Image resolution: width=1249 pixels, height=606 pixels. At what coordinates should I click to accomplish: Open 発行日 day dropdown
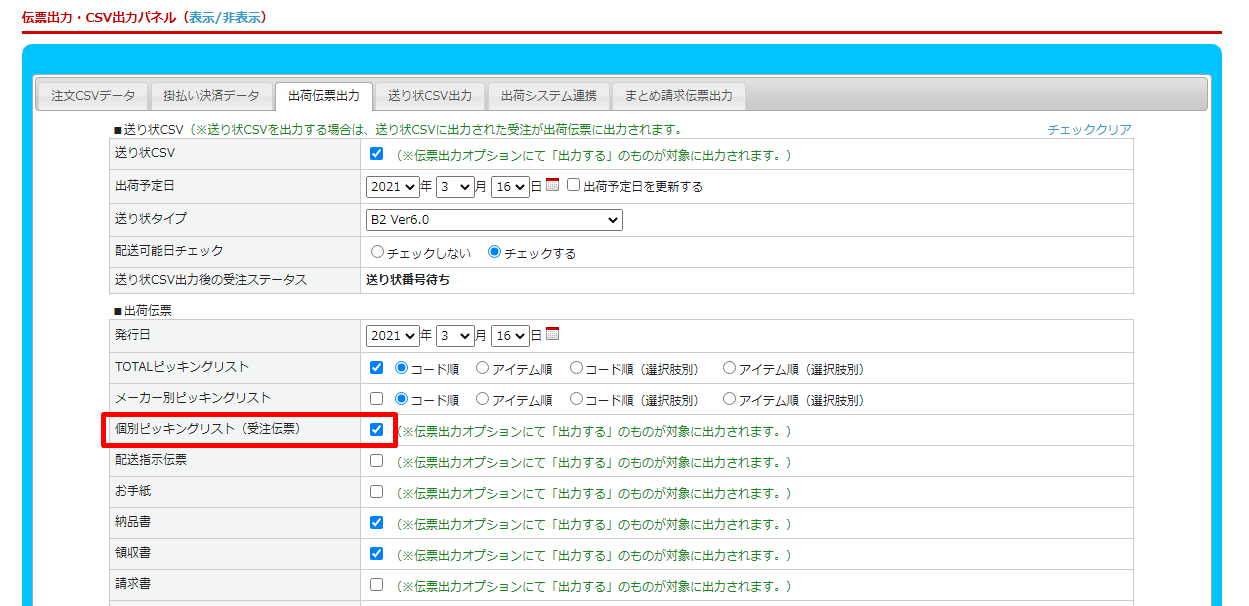click(509, 336)
